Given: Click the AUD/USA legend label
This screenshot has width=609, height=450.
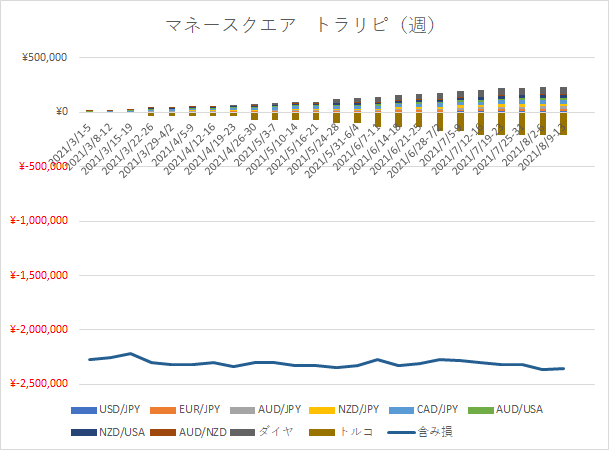Looking at the screenshot, I should point(519,410).
